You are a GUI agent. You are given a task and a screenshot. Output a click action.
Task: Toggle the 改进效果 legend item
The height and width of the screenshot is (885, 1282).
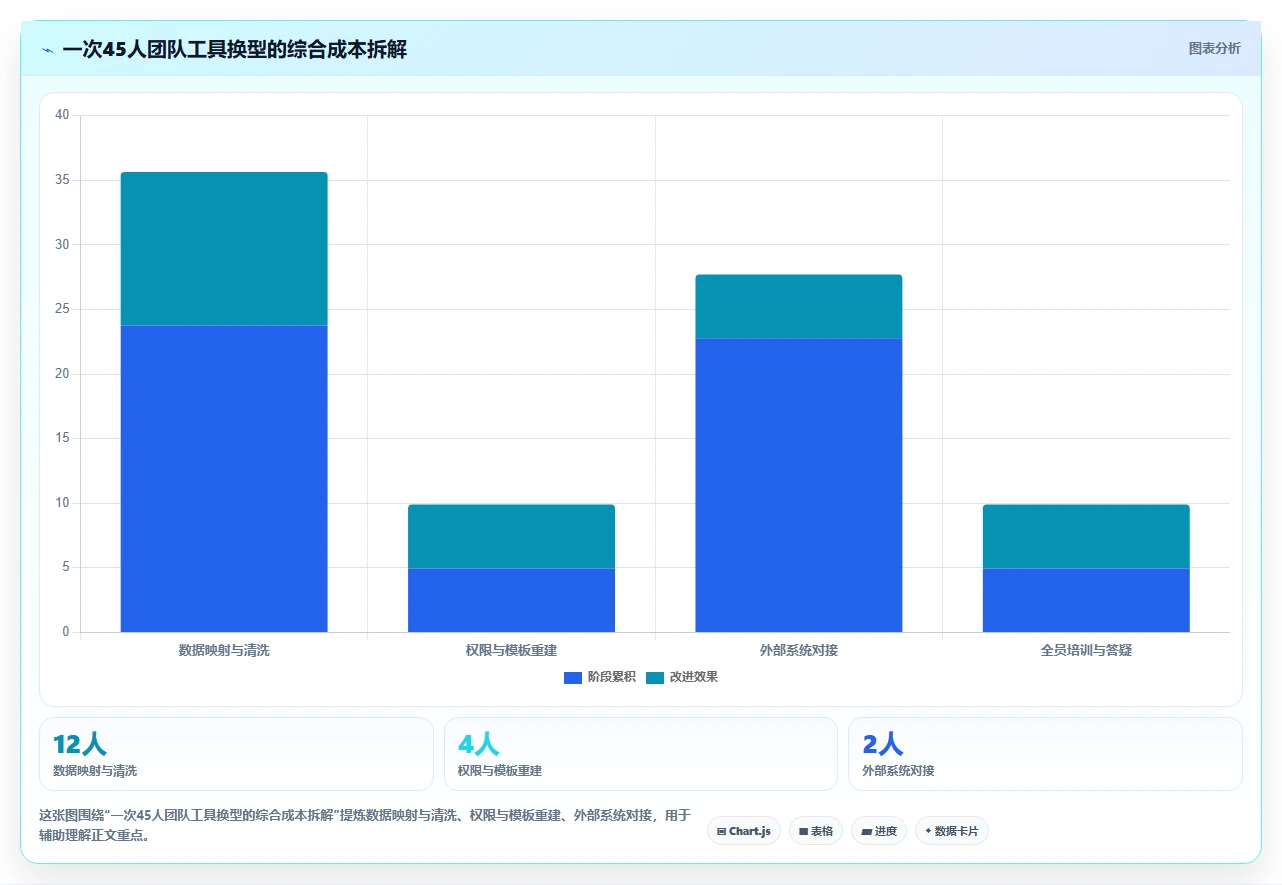pyautogui.click(x=682, y=677)
